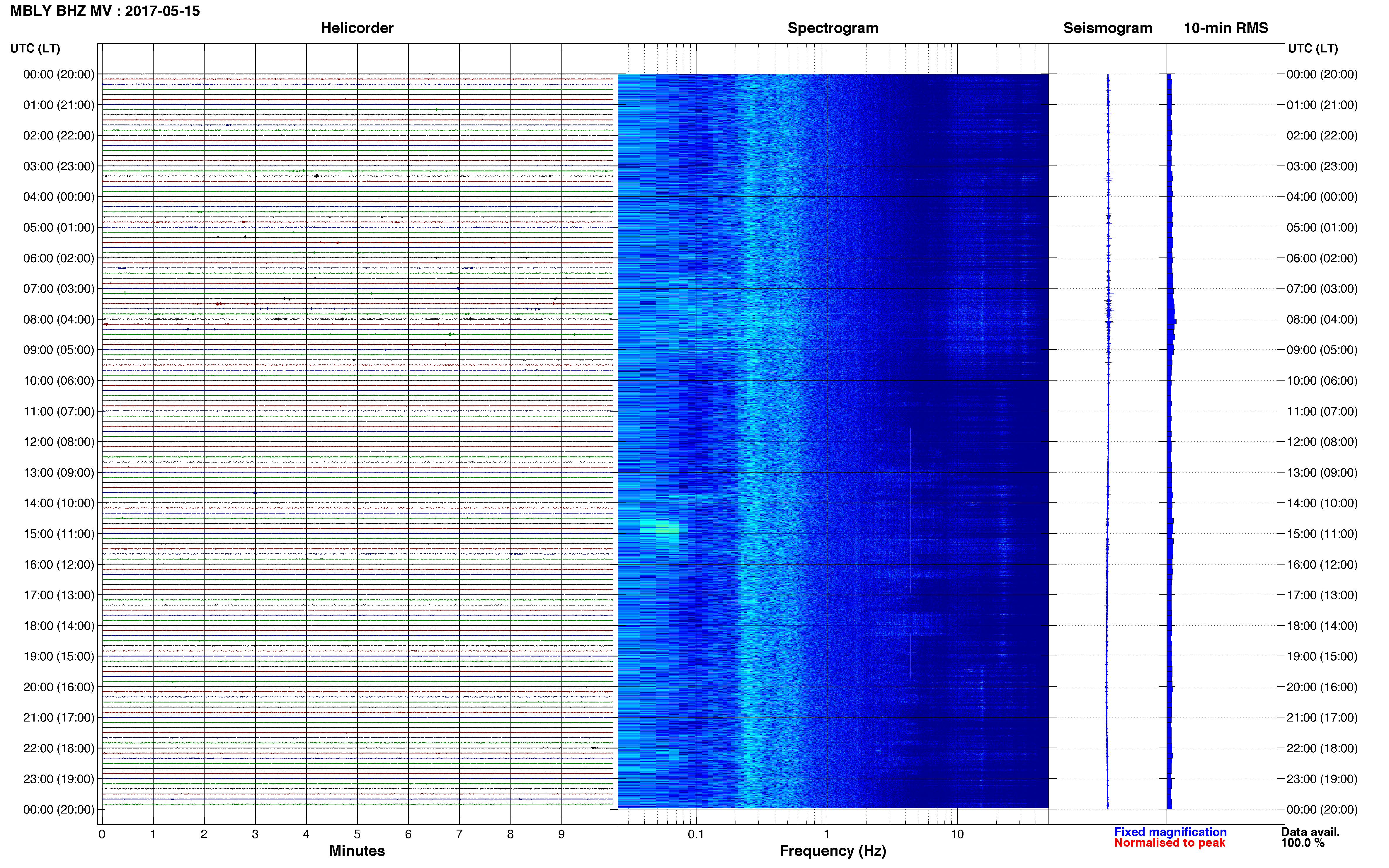Click right axis label 15:00 (11:00)
1389x868 pixels.
click(x=1322, y=534)
